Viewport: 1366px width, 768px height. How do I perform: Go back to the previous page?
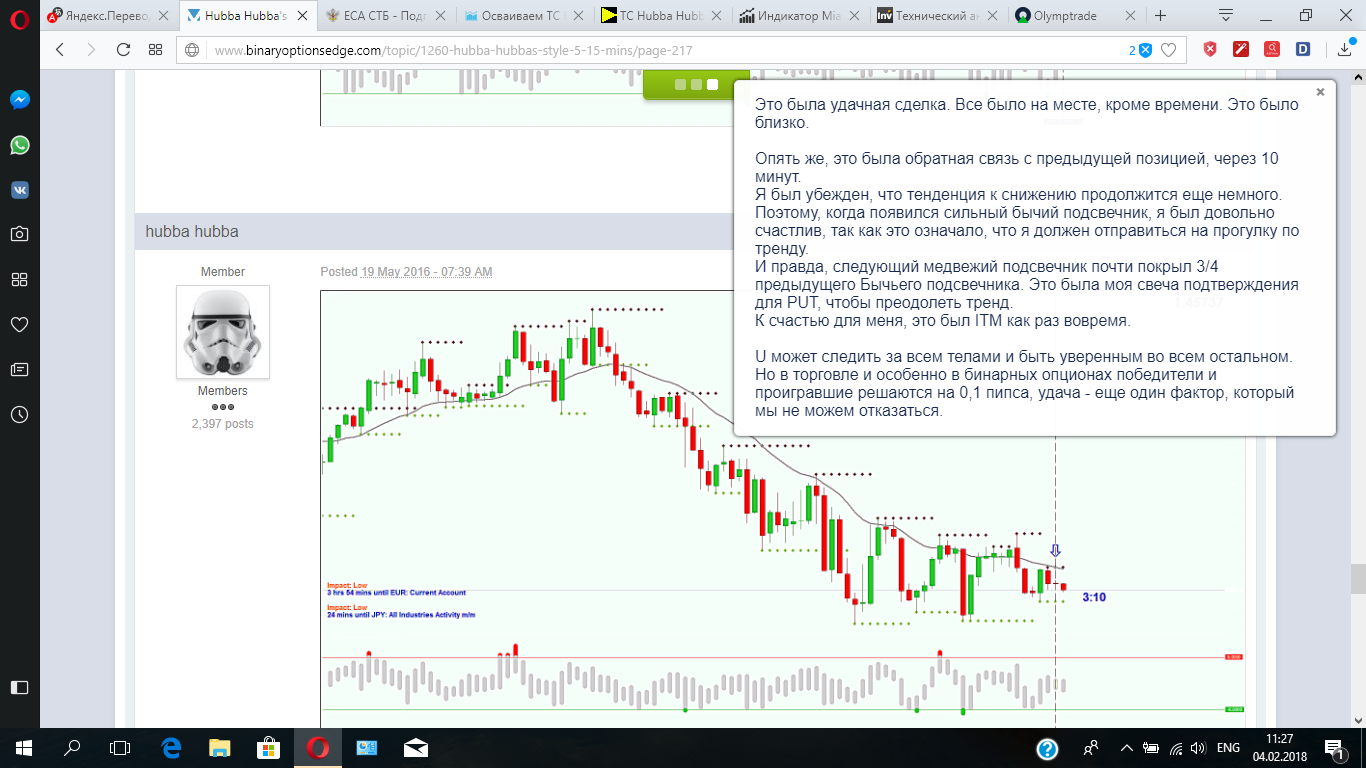[x=60, y=50]
